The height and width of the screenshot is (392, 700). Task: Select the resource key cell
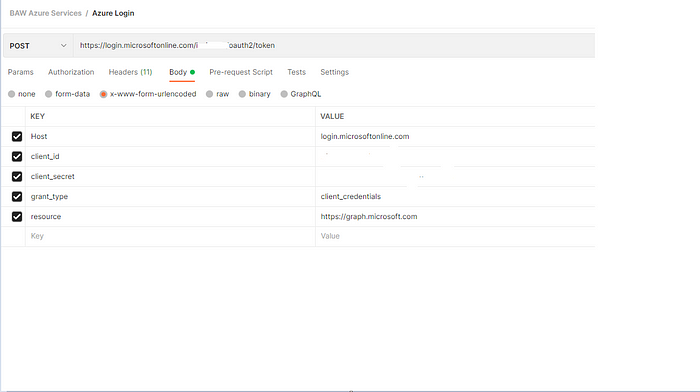(171, 217)
